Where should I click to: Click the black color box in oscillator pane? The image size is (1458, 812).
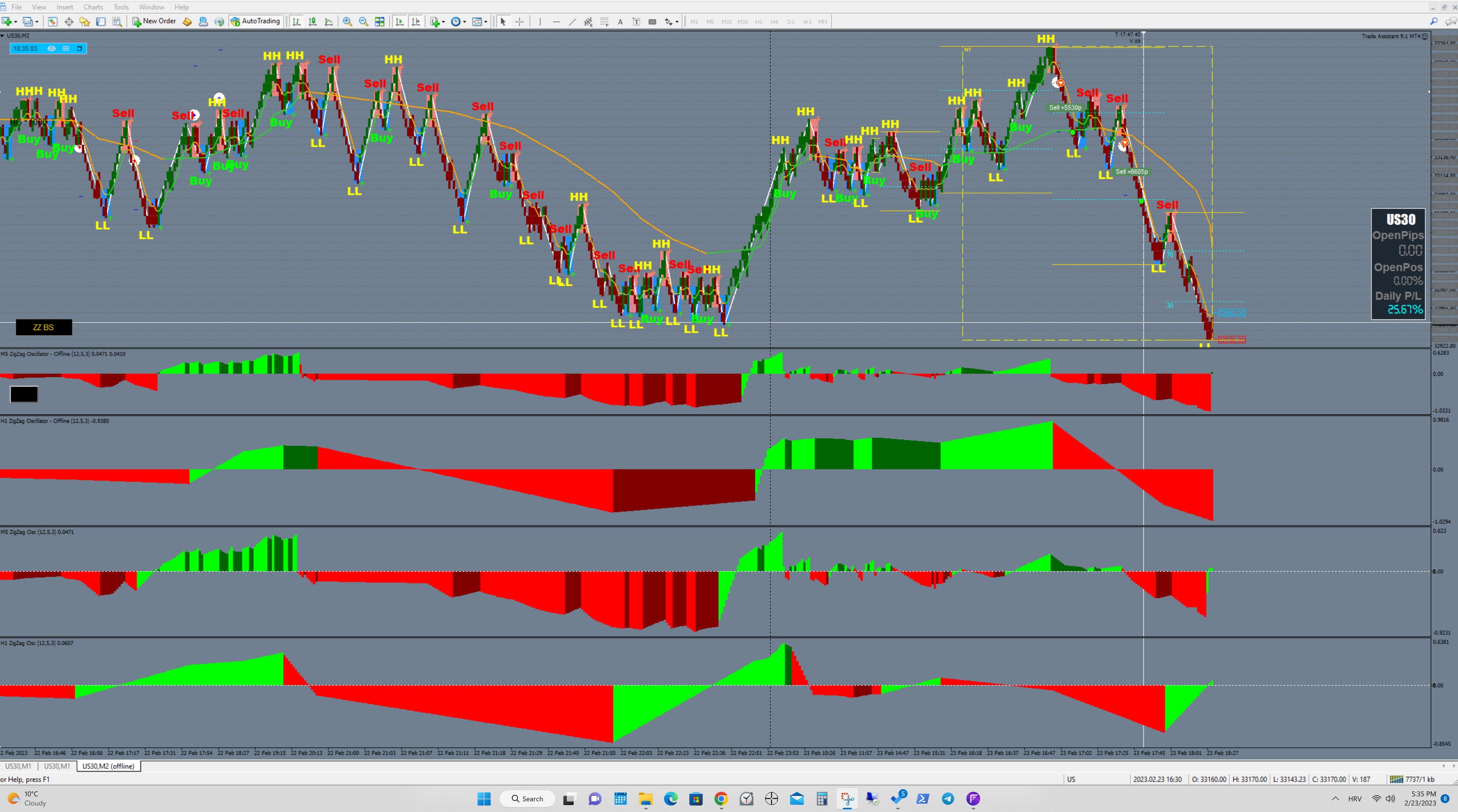pyautogui.click(x=24, y=394)
